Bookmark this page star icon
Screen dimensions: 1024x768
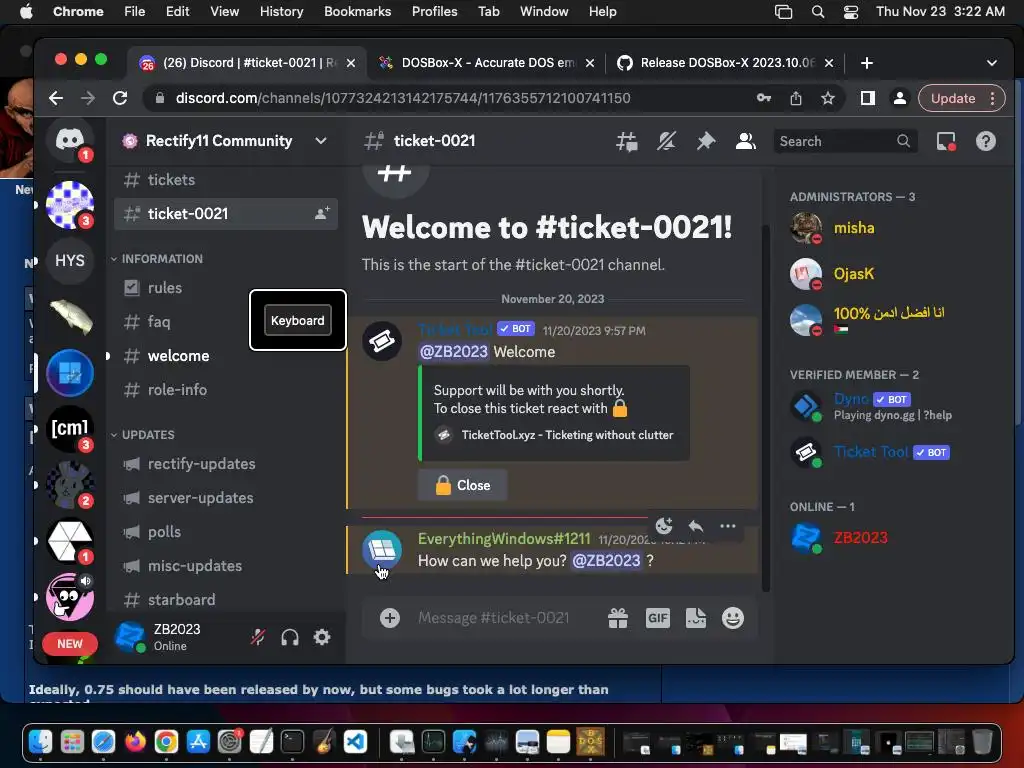tap(828, 98)
